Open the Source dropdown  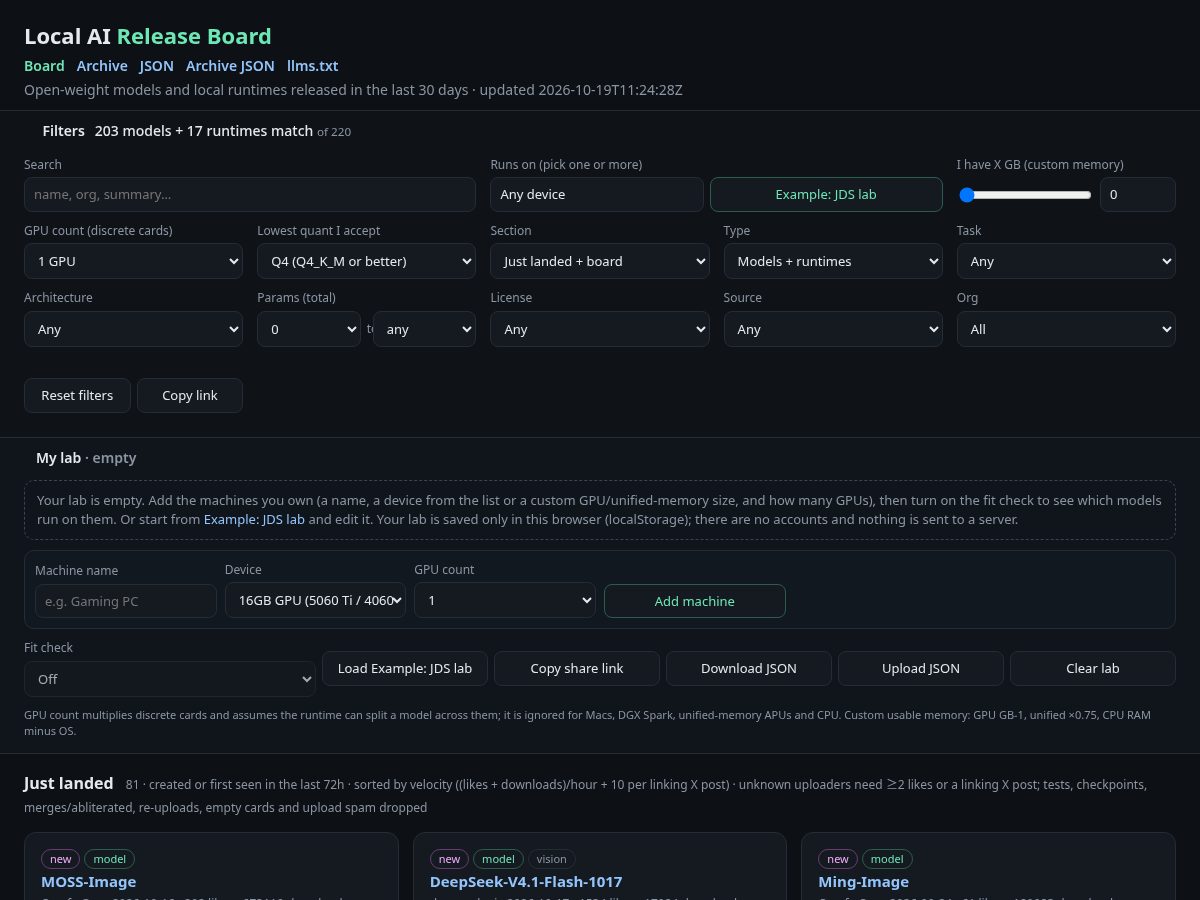(833, 329)
